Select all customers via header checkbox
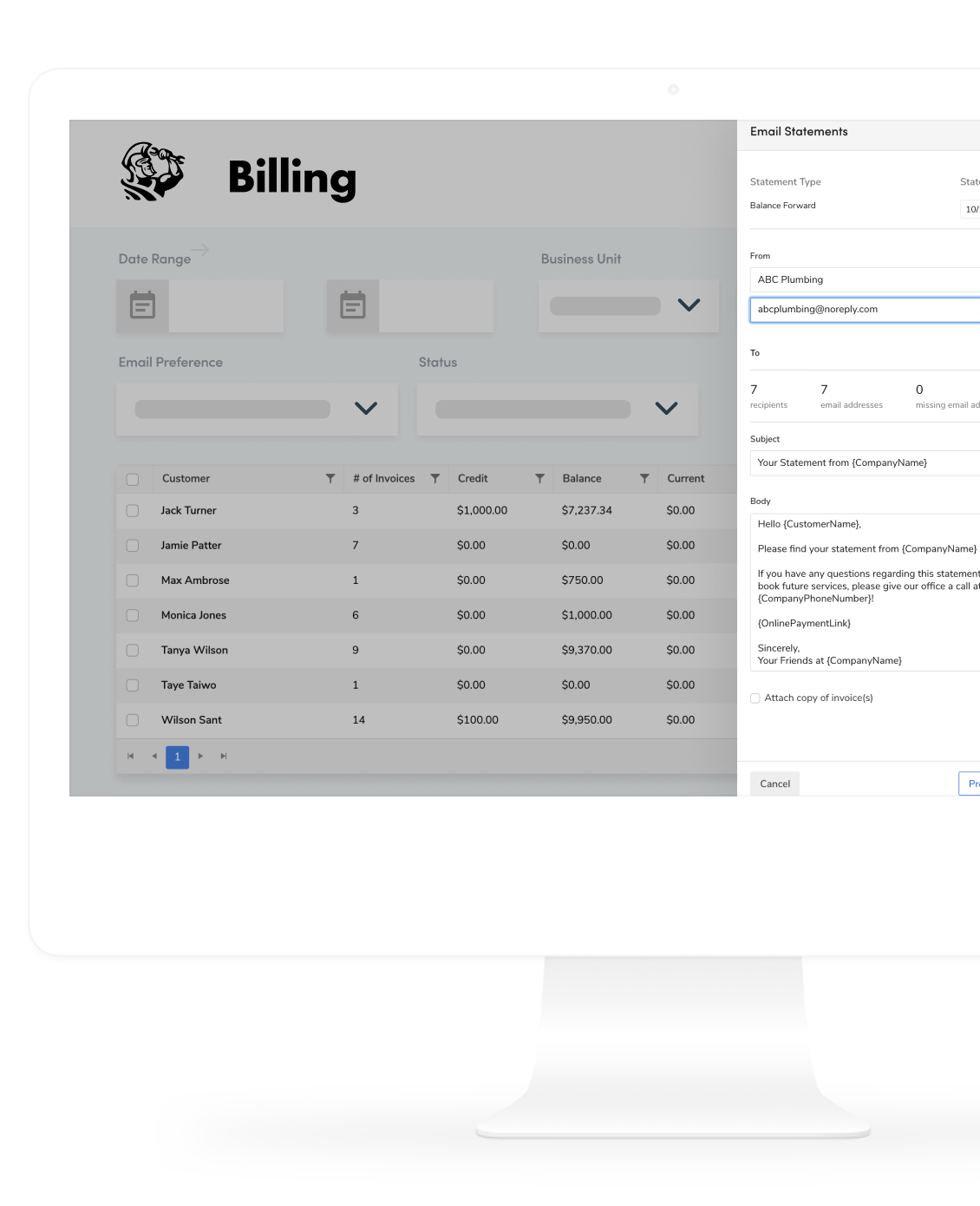The width and height of the screenshot is (980, 1206). [133, 478]
